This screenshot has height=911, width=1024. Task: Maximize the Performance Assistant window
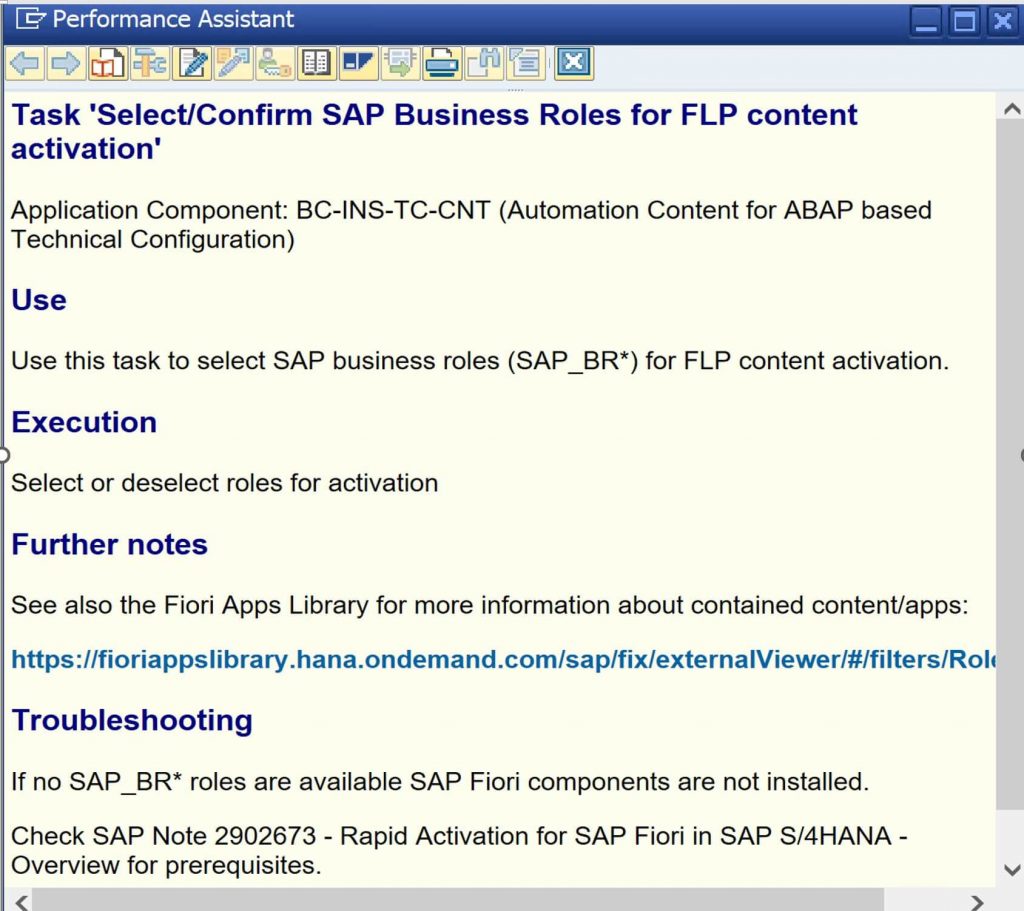pyautogui.click(x=964, y=22)
